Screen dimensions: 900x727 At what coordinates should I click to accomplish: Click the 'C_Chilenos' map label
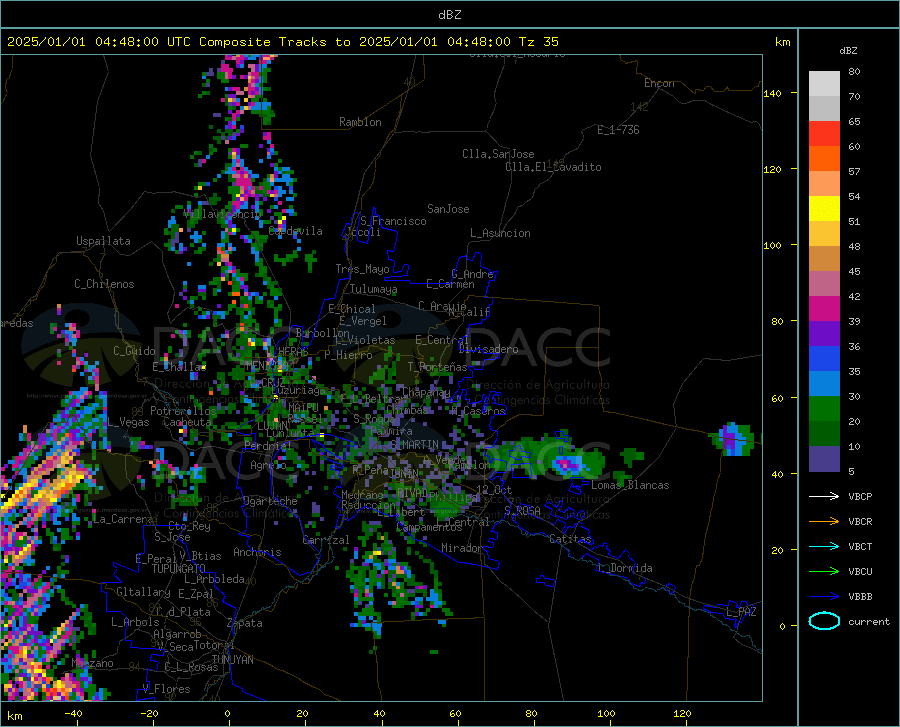pos(104,284)
